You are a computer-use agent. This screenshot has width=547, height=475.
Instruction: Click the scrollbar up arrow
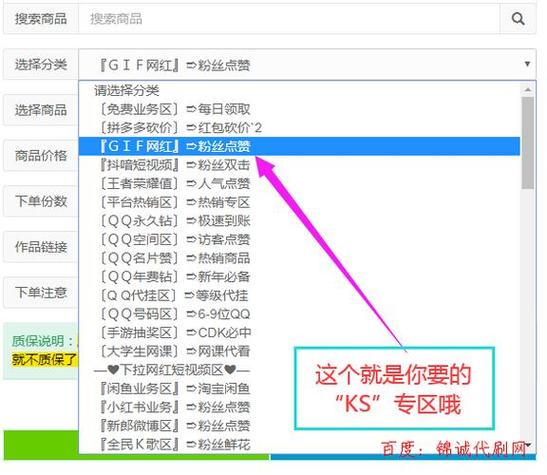528,90
